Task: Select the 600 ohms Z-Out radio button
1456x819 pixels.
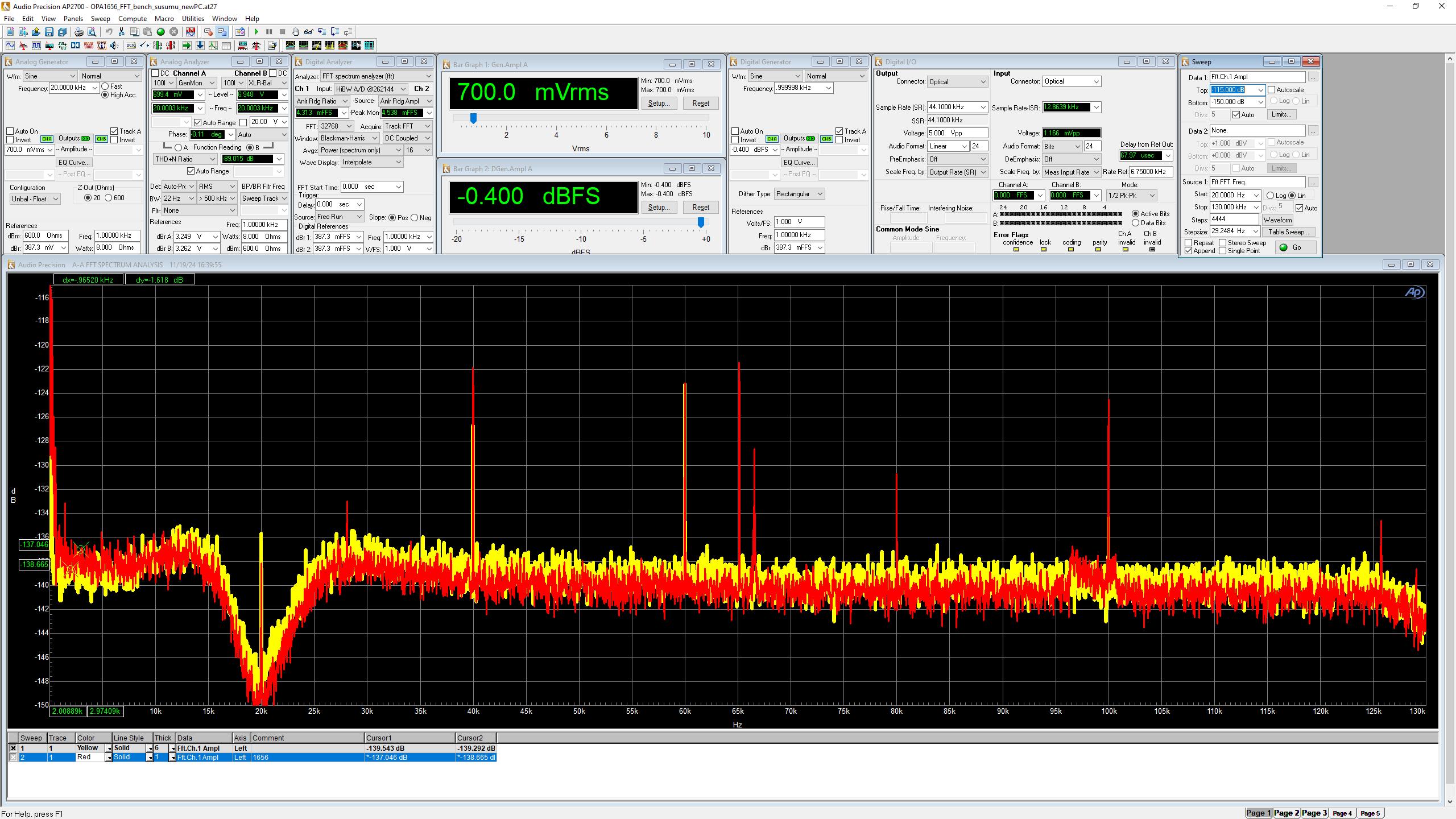Action: click(x=108, y=198)
